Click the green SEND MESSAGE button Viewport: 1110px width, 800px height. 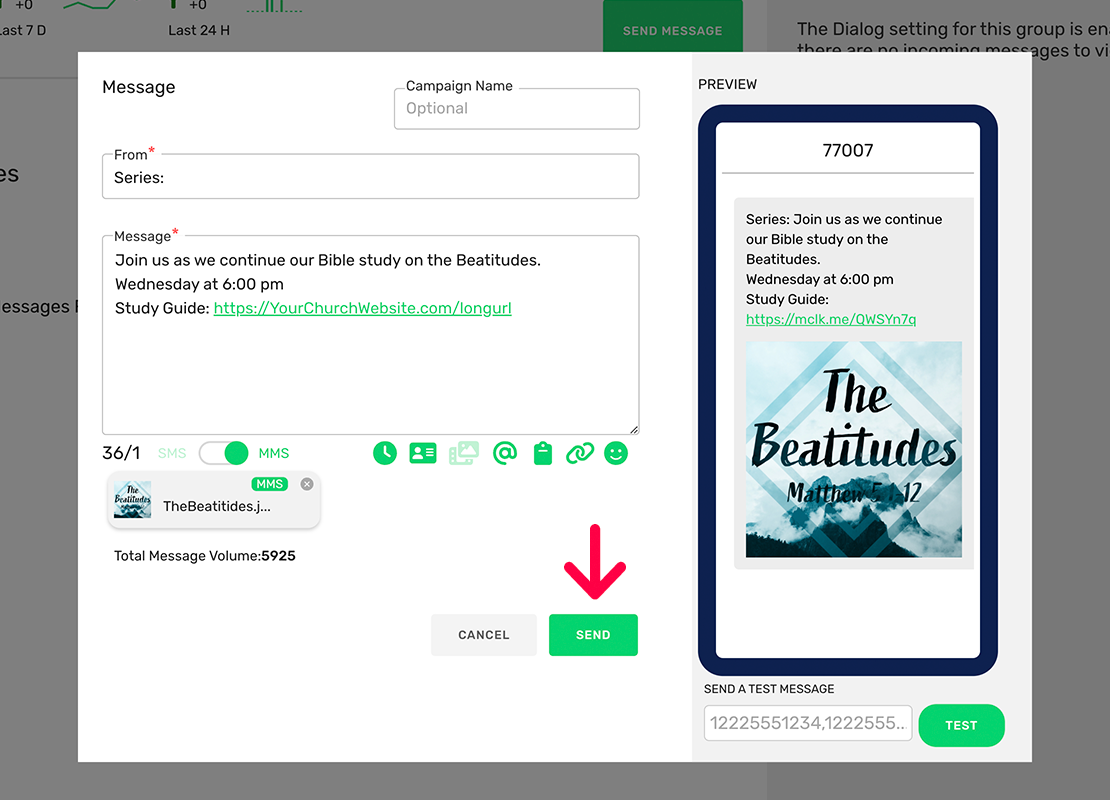(672, 30)
